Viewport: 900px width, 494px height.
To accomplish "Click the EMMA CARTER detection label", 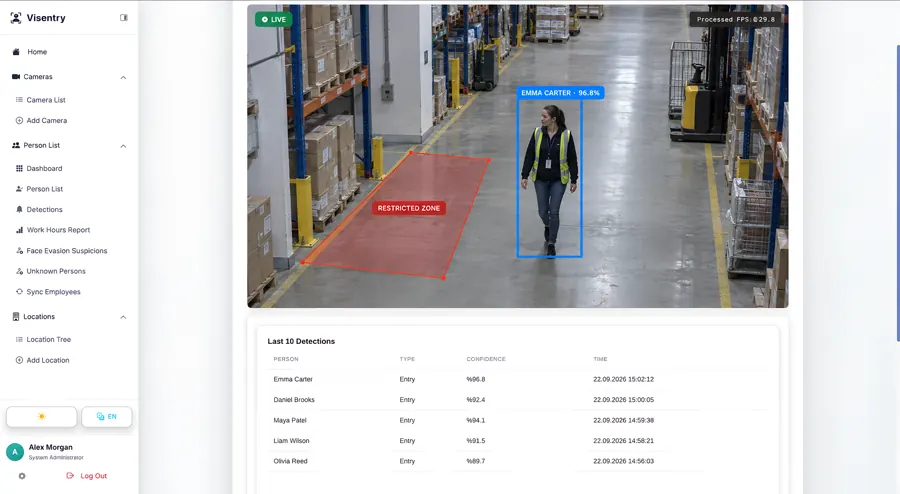I will 560,92.
